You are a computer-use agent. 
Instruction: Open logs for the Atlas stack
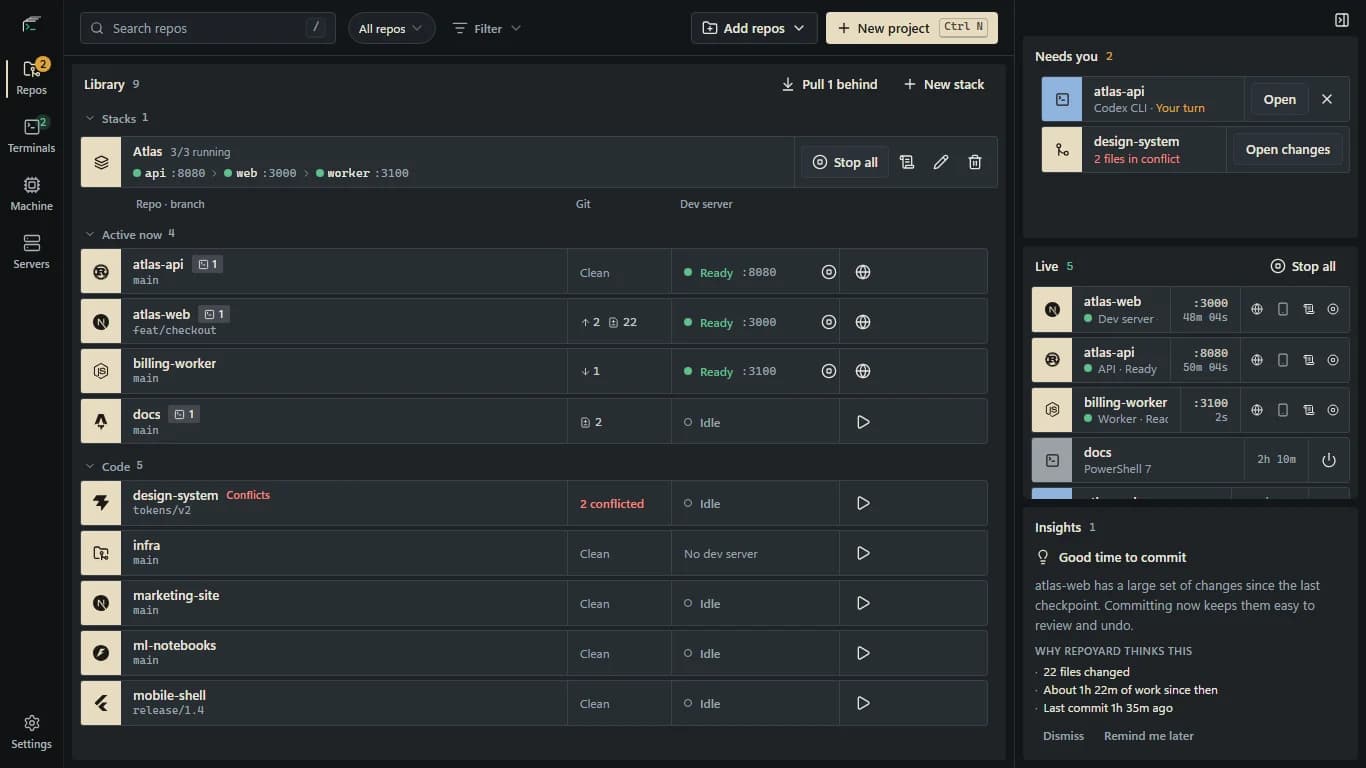907,162
